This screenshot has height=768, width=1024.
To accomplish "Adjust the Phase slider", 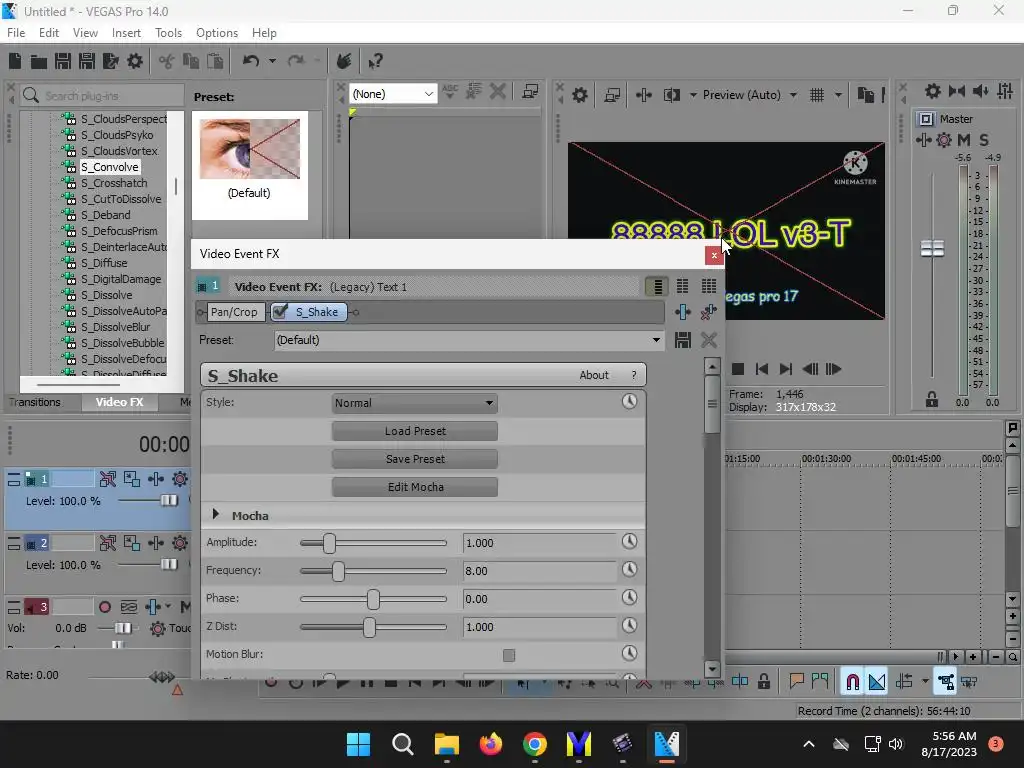I will (x=373, y=599).
